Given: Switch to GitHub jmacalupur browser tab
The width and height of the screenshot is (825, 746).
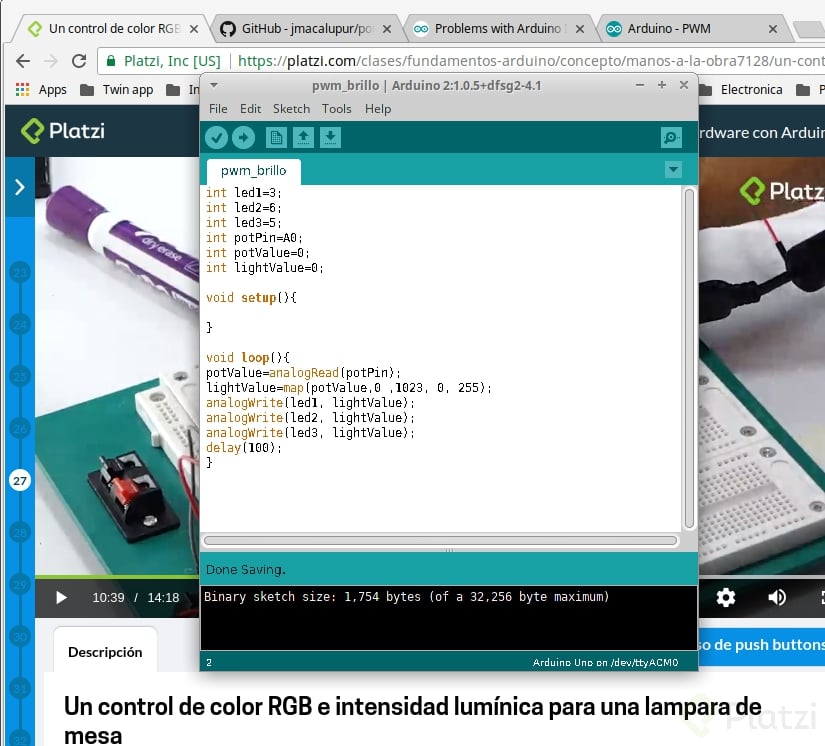Looking at the screenshot, I should point(306,28).
